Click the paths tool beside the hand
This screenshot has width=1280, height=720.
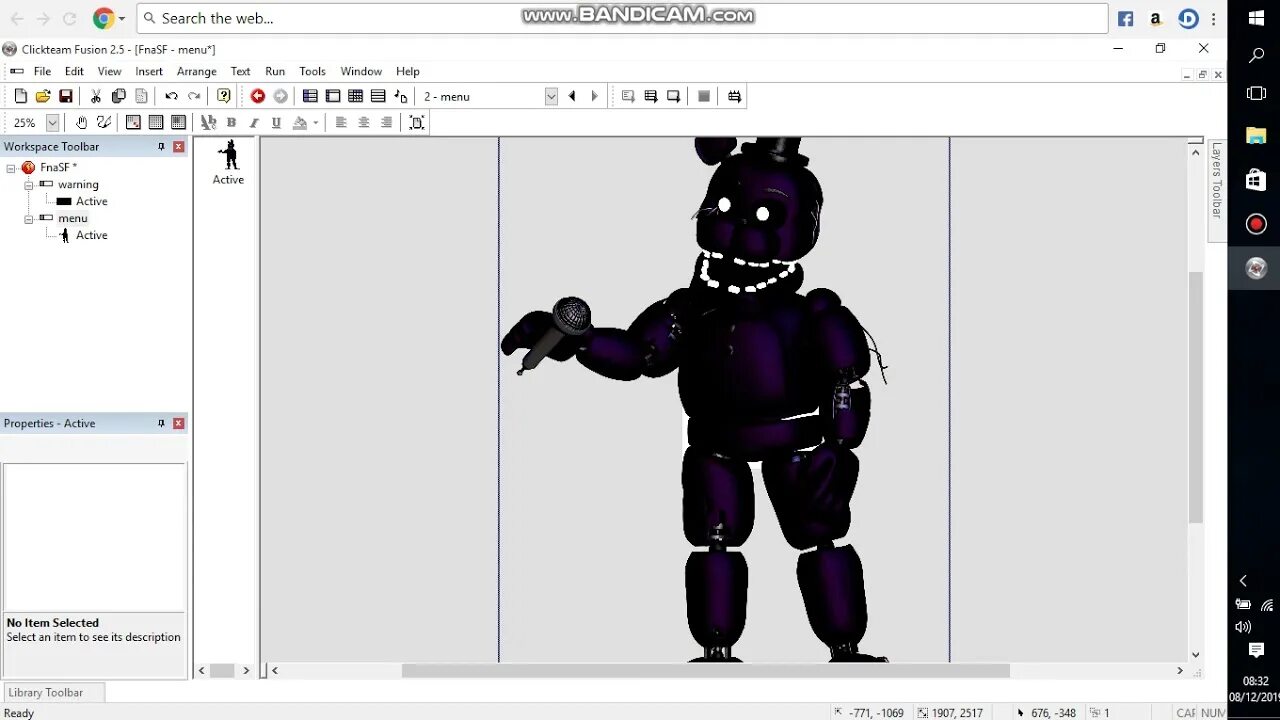[103, 122]
